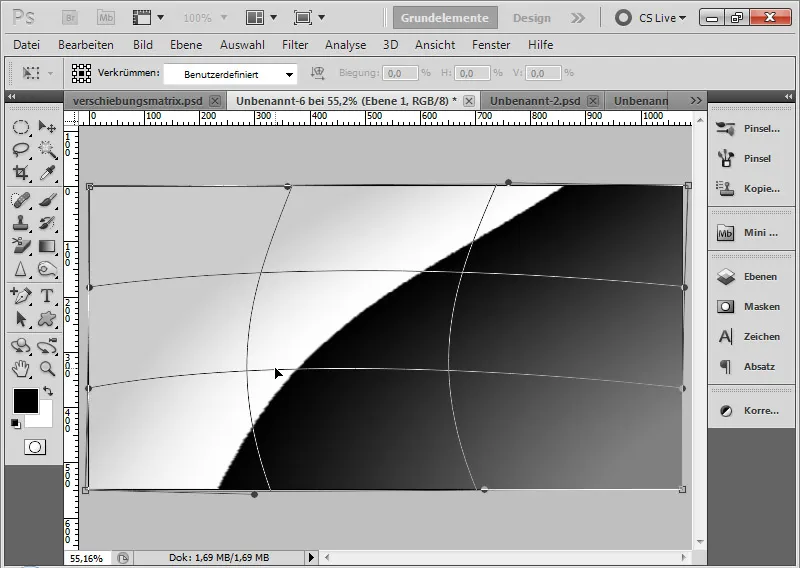This screenshot has width=800, height=568.
Task: Swap foreground and background colors
Action: pyautogui.click(x=48, y=391)
